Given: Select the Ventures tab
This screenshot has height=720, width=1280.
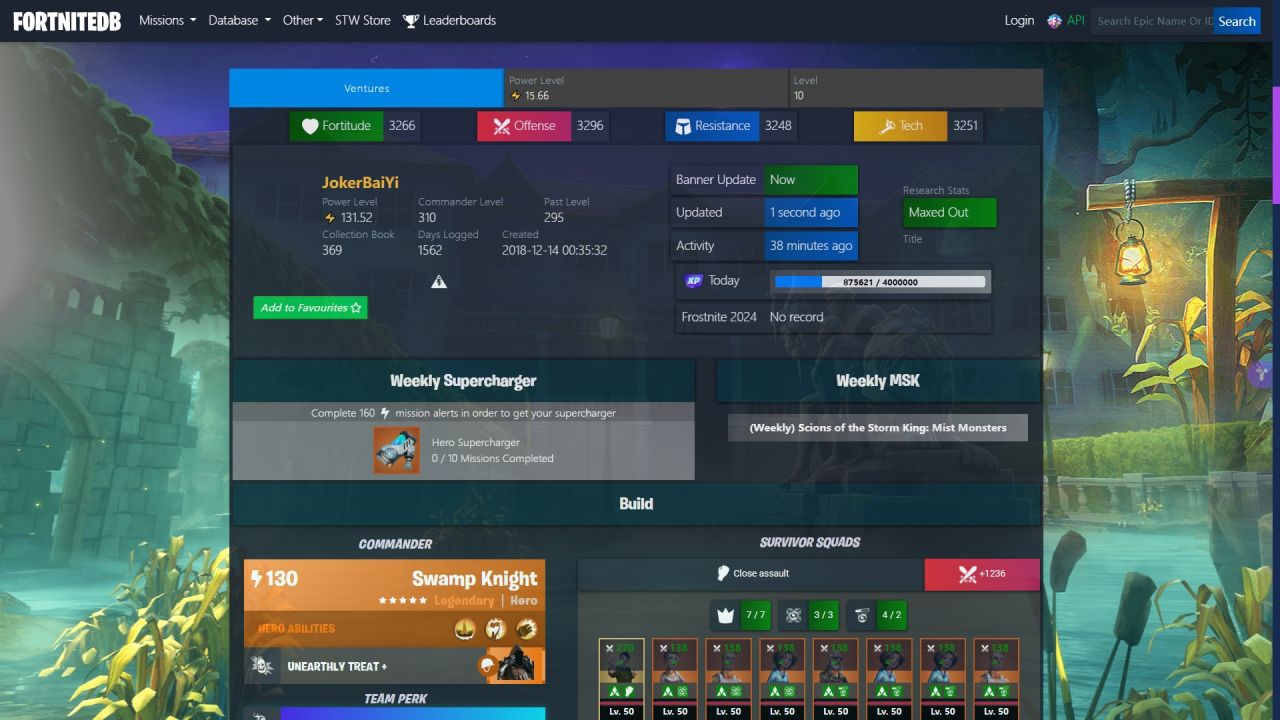Looking at the screenshot, I should point(367,88).
